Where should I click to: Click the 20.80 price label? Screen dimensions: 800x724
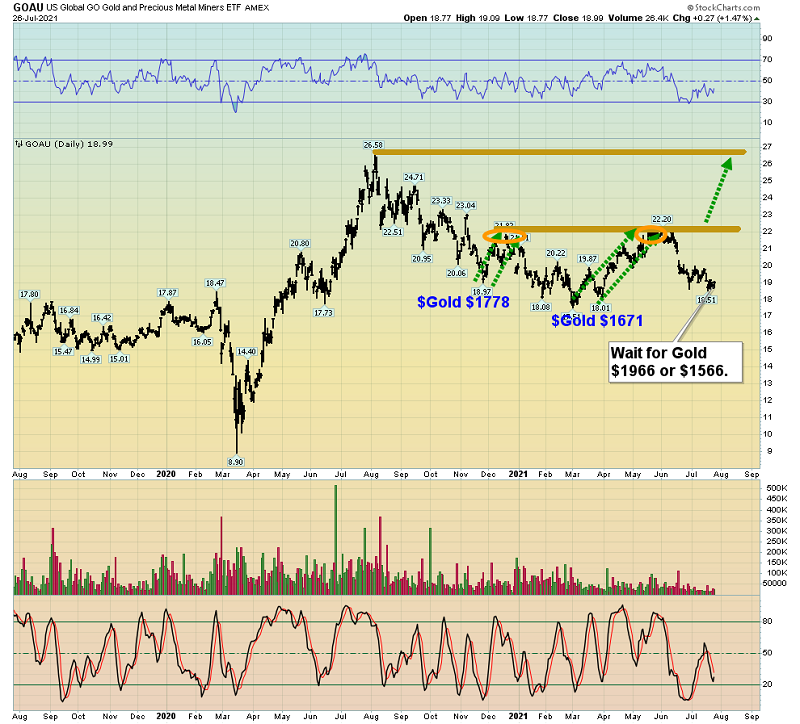pos(300,243)
